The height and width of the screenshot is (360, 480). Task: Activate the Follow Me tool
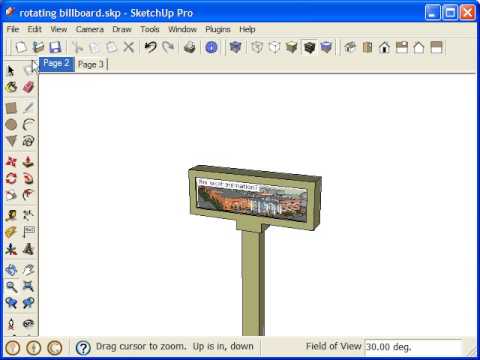[x=29, y=179]
